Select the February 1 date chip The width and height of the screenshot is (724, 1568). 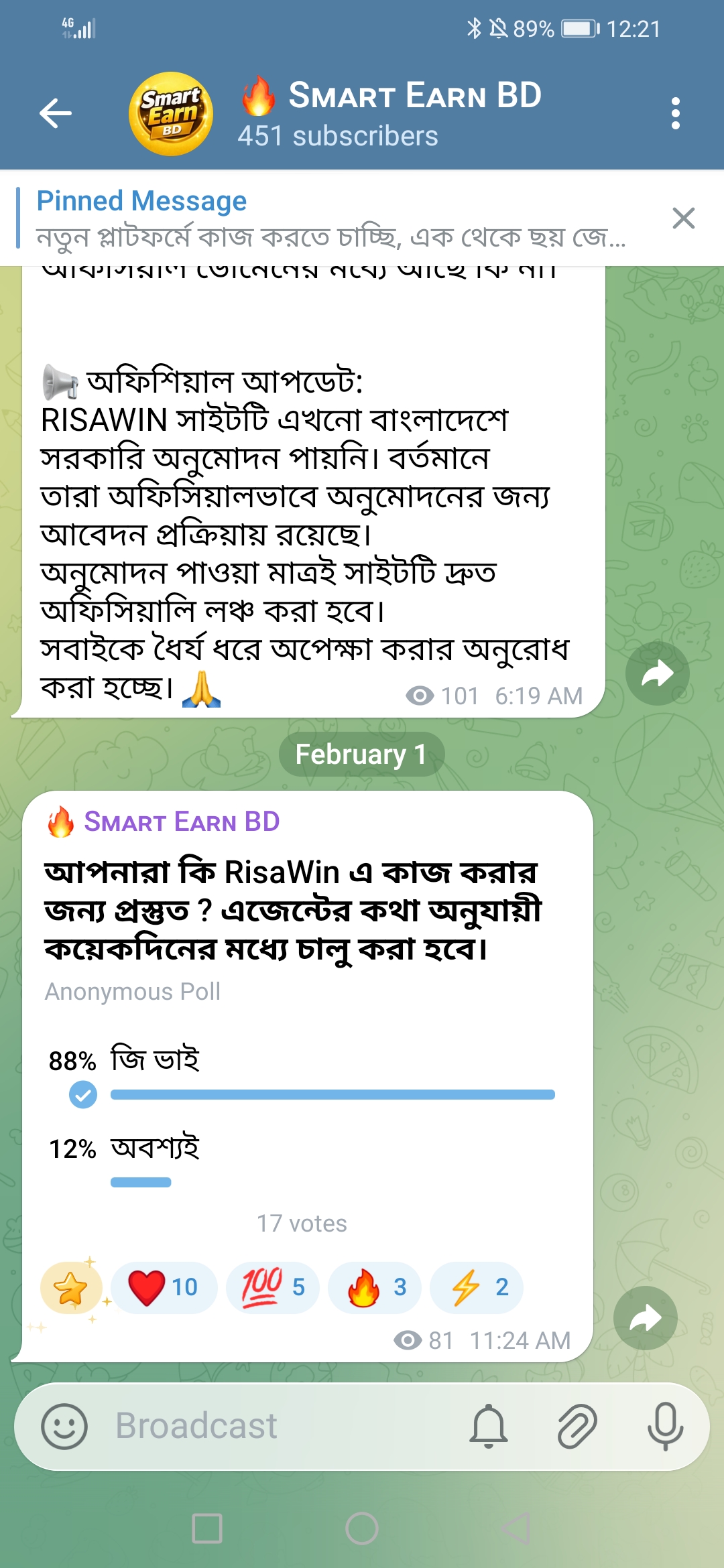[361, 755]
